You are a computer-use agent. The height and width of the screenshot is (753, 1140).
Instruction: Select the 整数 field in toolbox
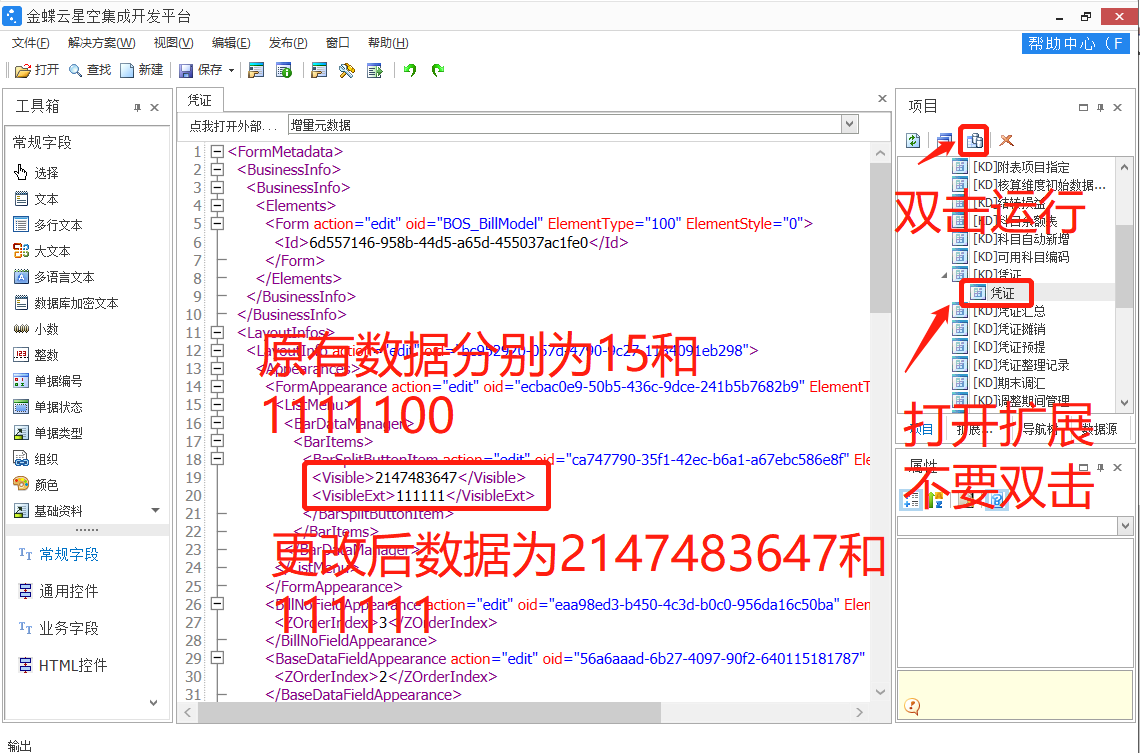coord(36,355)
